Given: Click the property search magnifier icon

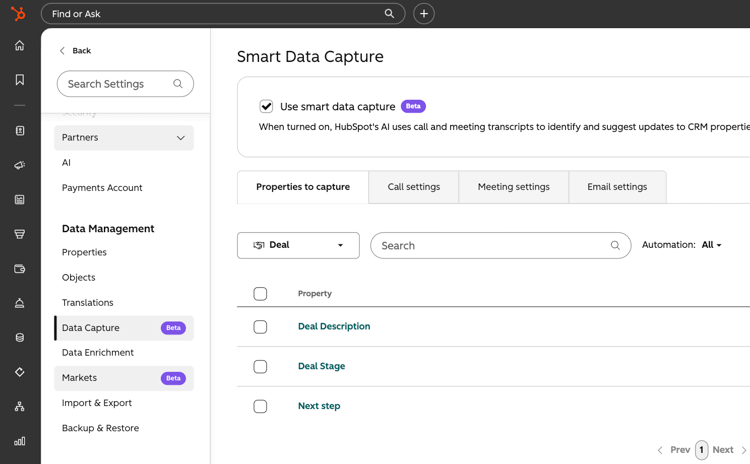Looking at the screenshot, I should 615,245.
